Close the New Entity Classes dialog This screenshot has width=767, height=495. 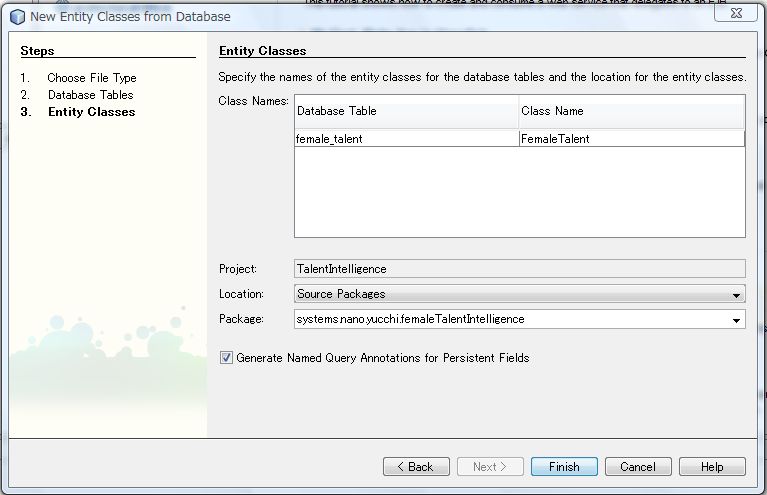[x=734, y=14]
